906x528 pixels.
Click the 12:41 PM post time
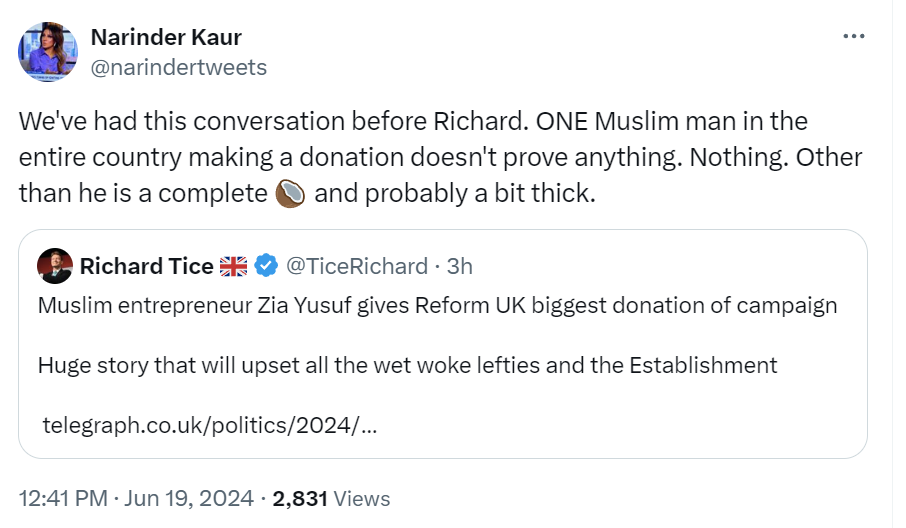pos(64,497)
